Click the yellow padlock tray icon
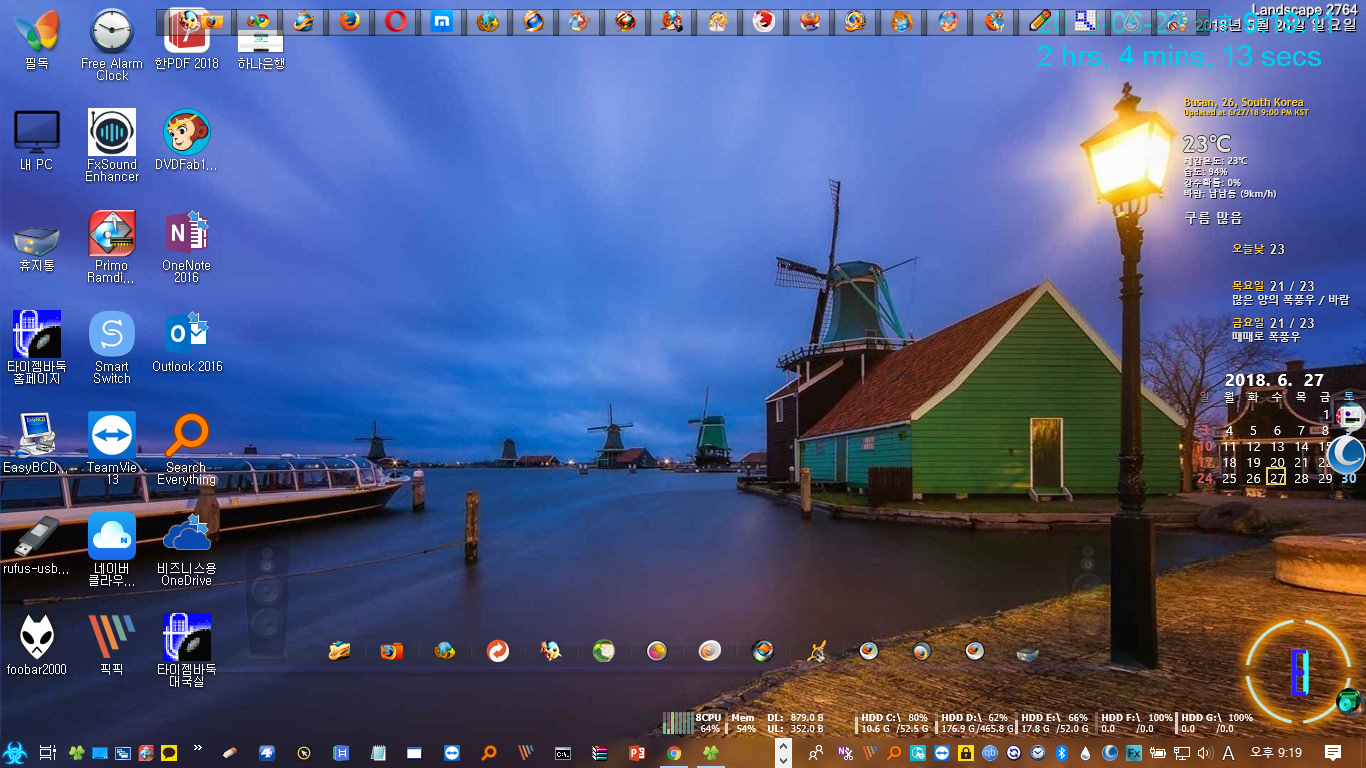 [966, 753]
